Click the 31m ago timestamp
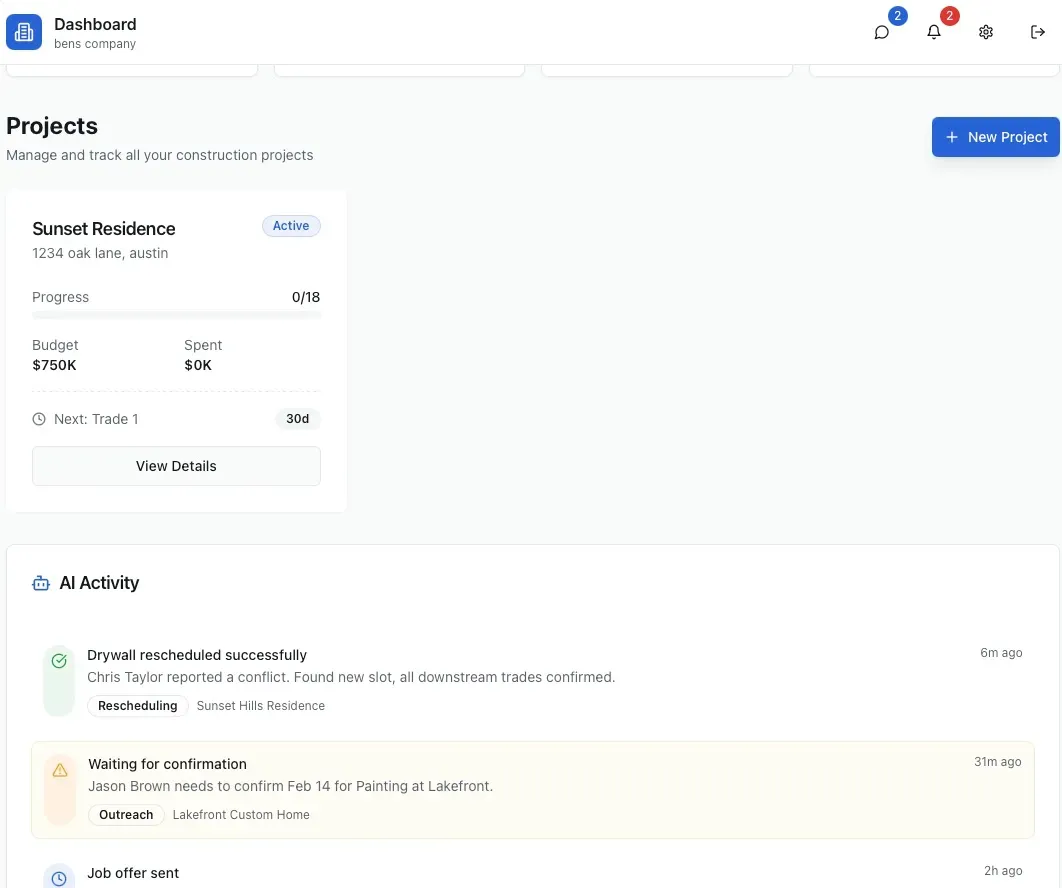The image size is (1062, 888). click(998, 762)
